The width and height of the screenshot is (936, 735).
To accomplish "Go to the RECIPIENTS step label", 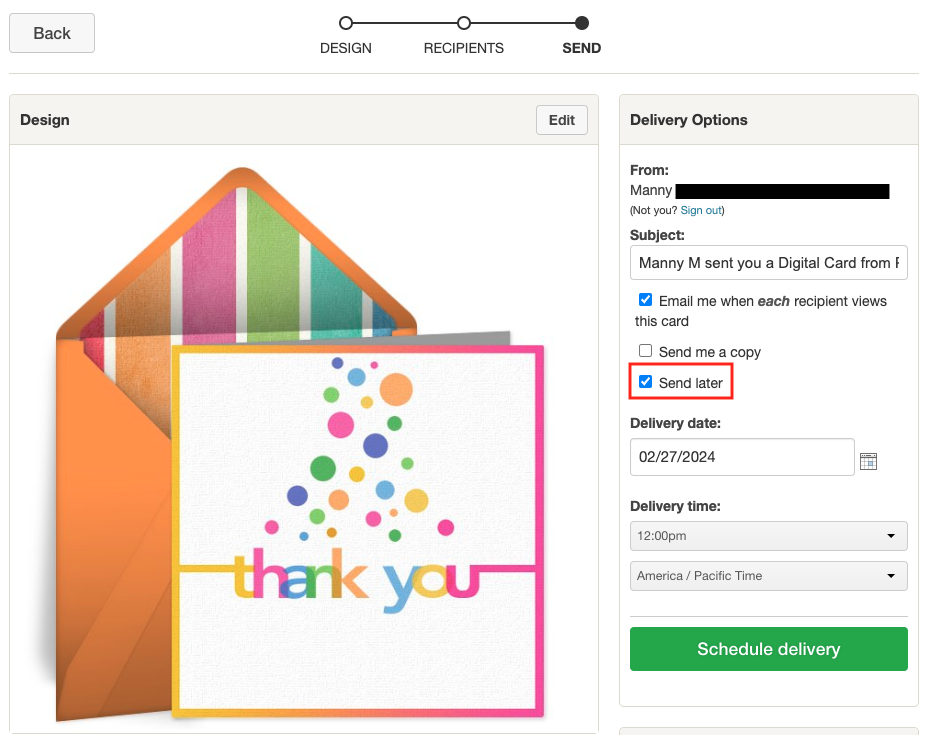I will coord(464,48).
